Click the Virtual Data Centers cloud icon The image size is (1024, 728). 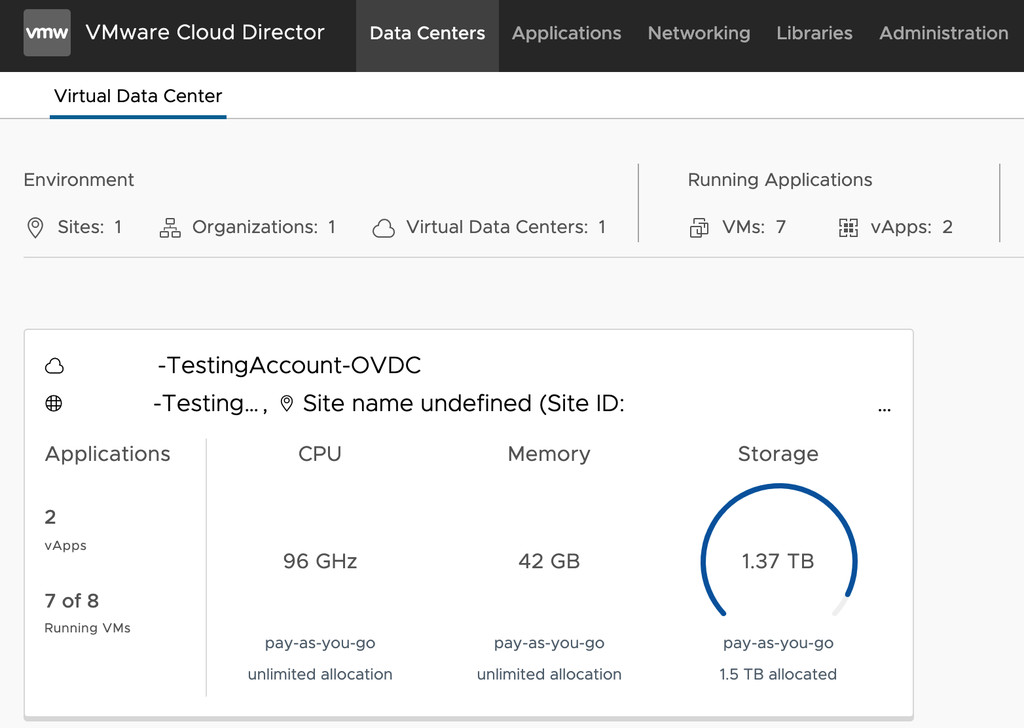point(384,227)
